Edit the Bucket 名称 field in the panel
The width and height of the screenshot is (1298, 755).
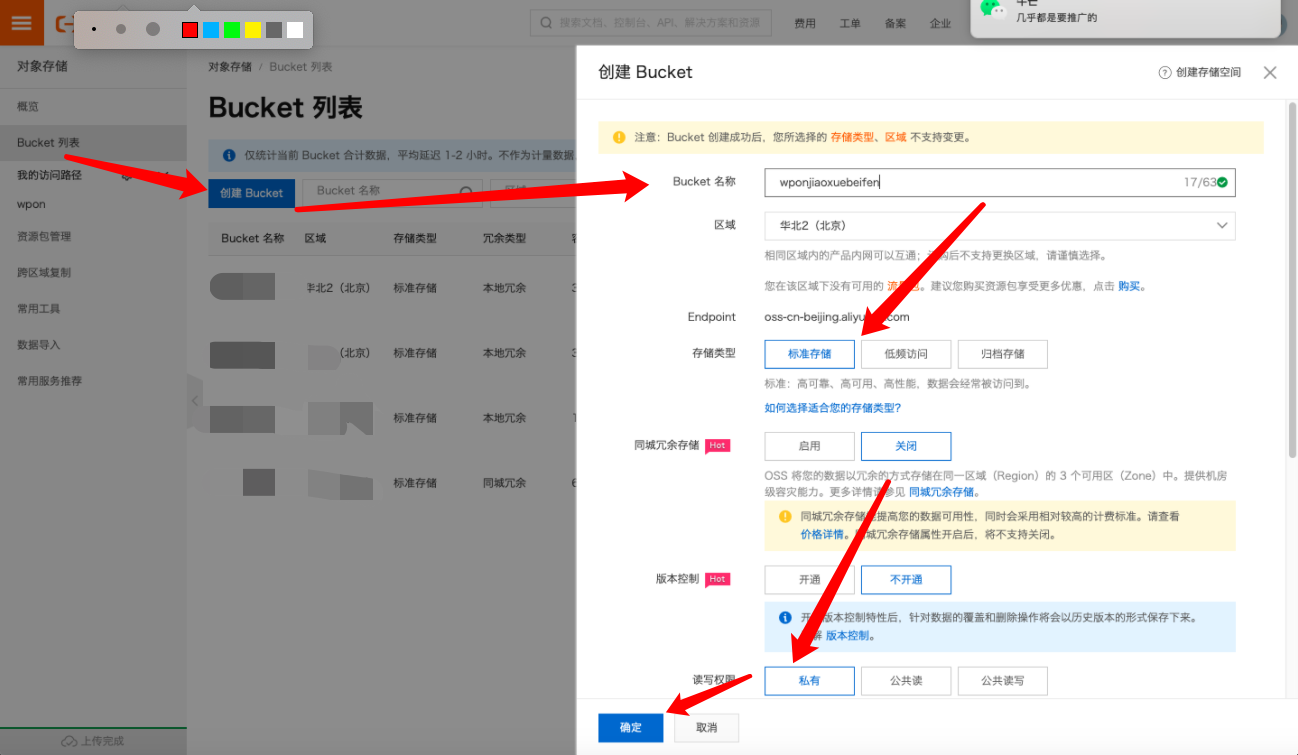[1000, 182]
